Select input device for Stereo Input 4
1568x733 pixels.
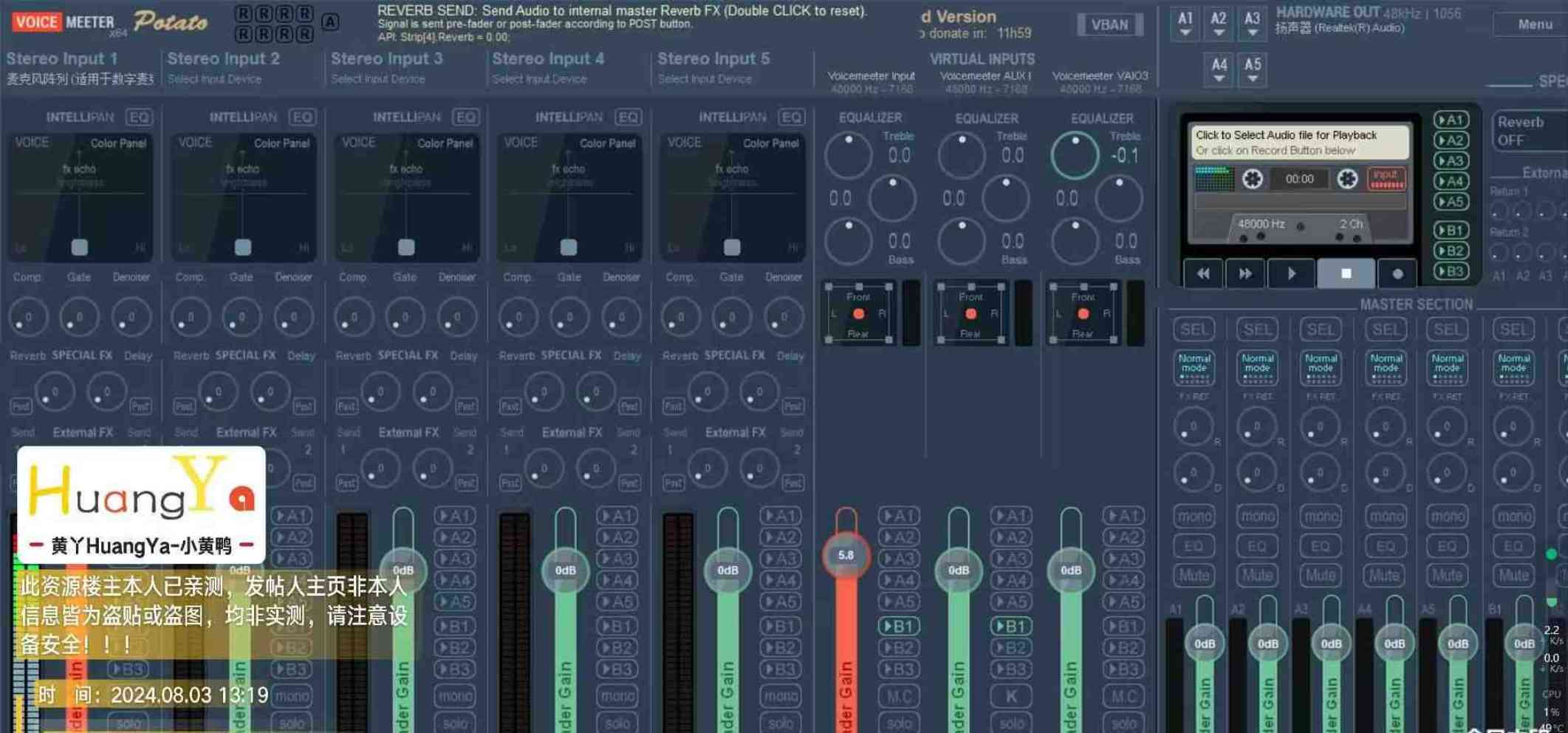(539, 79)
